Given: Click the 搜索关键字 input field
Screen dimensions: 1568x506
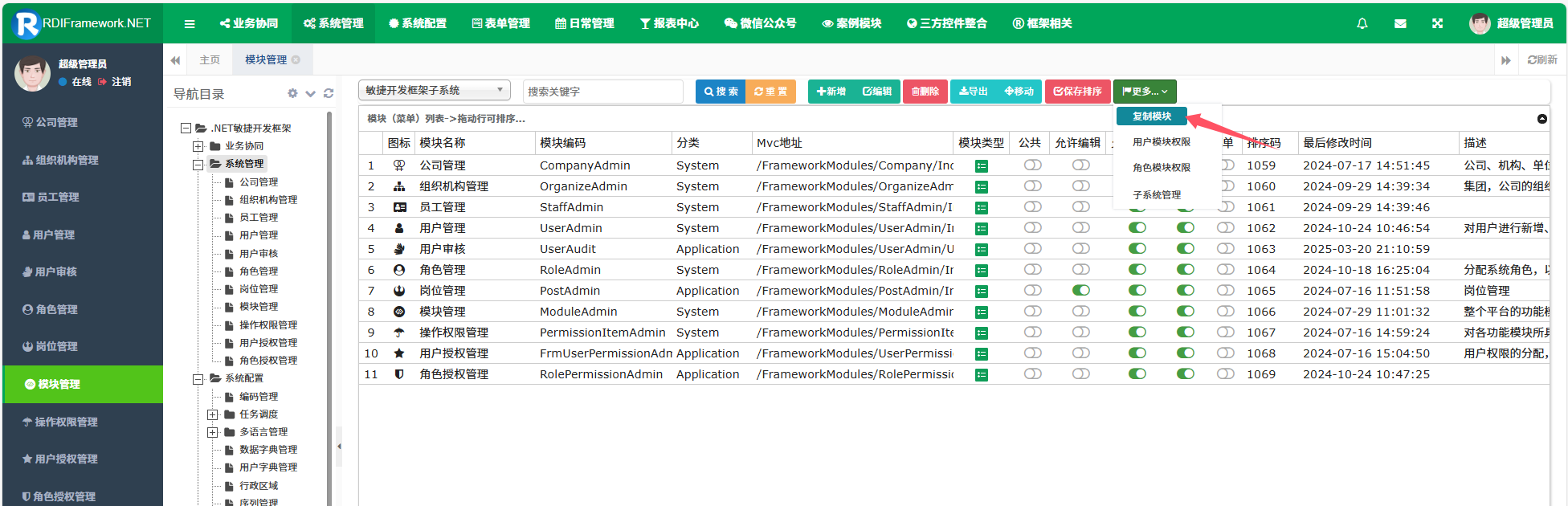Looking at the screenshot, I should [x=602, y=92].
